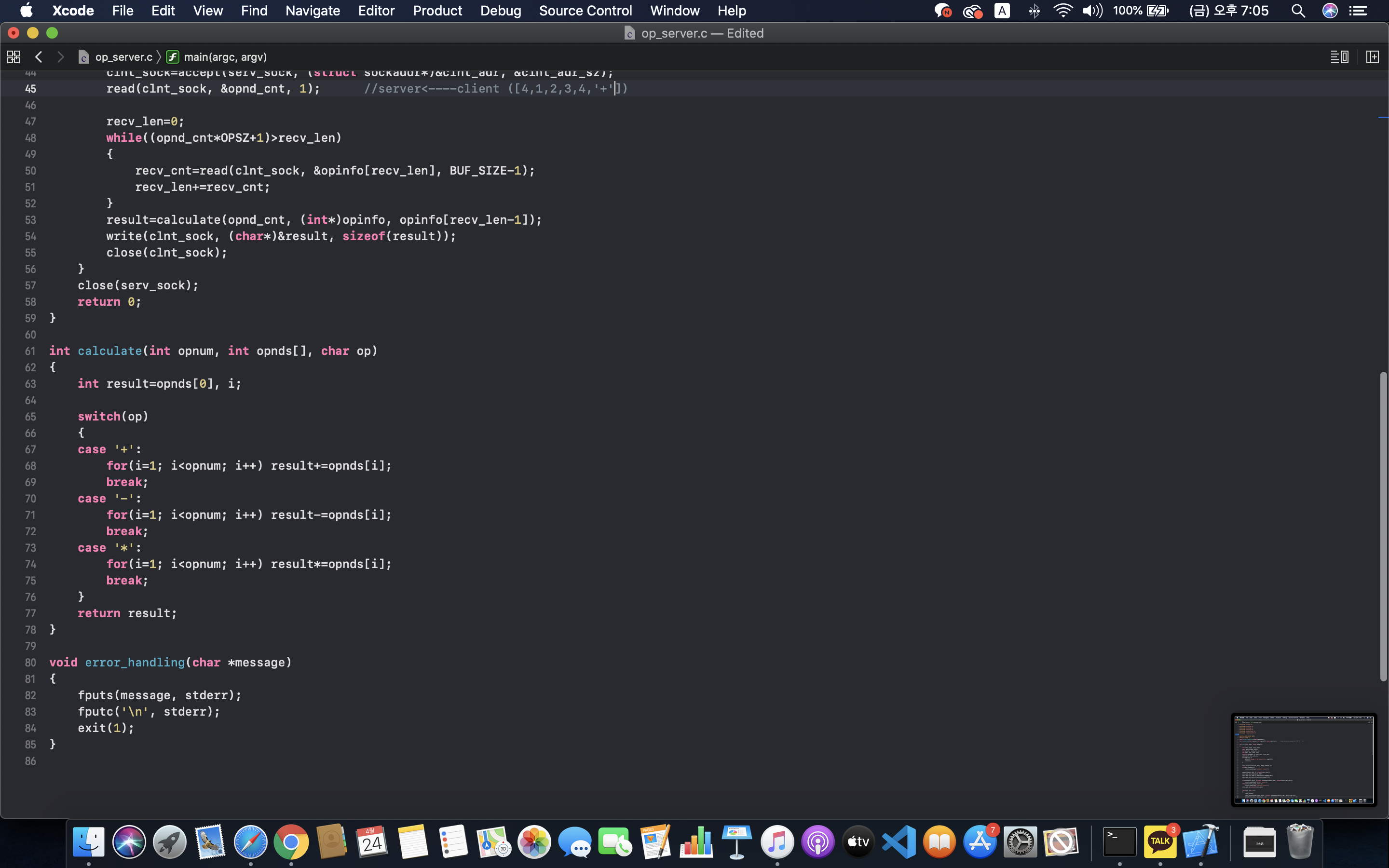Open the Product menu

tap(437, 11)
